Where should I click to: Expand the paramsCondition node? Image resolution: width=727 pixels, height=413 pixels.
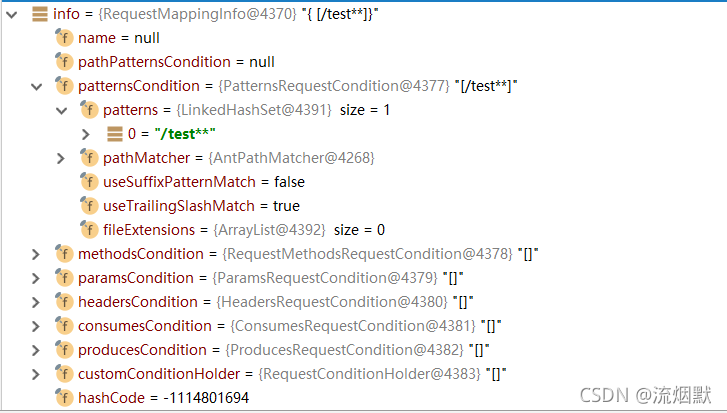pos(36,278)
